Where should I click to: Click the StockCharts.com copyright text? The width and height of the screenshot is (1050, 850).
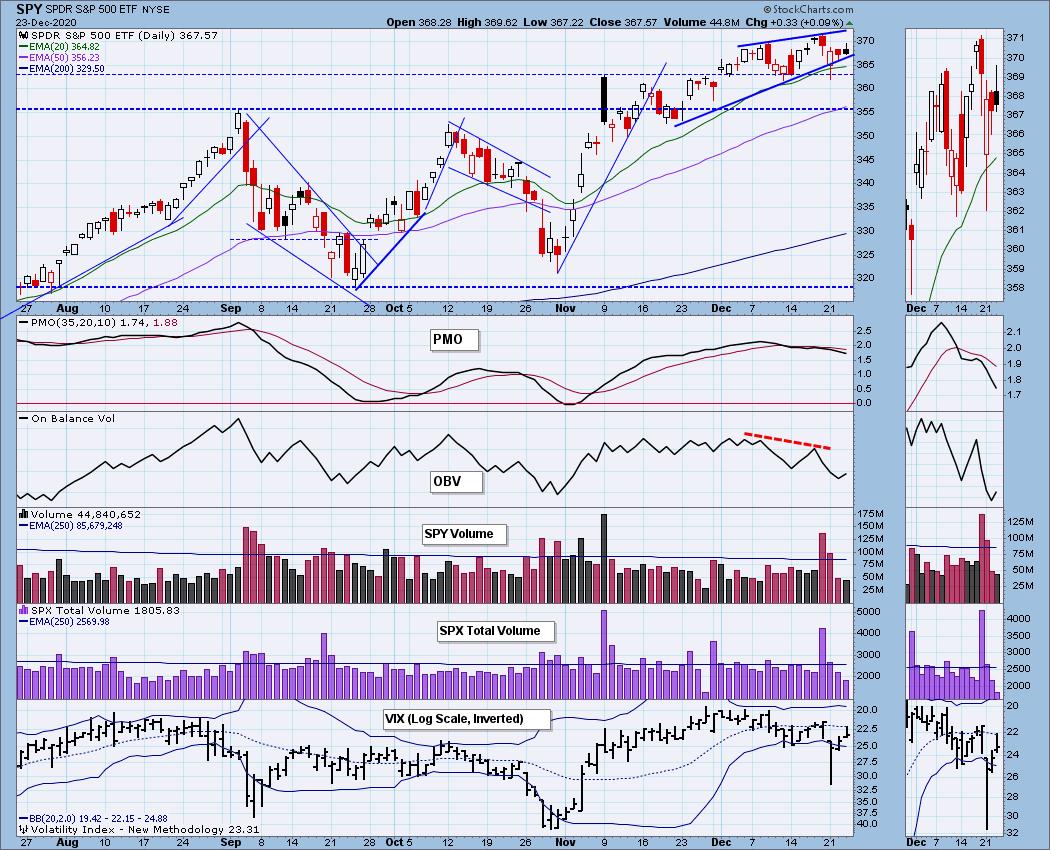click(x=808, y=9)
